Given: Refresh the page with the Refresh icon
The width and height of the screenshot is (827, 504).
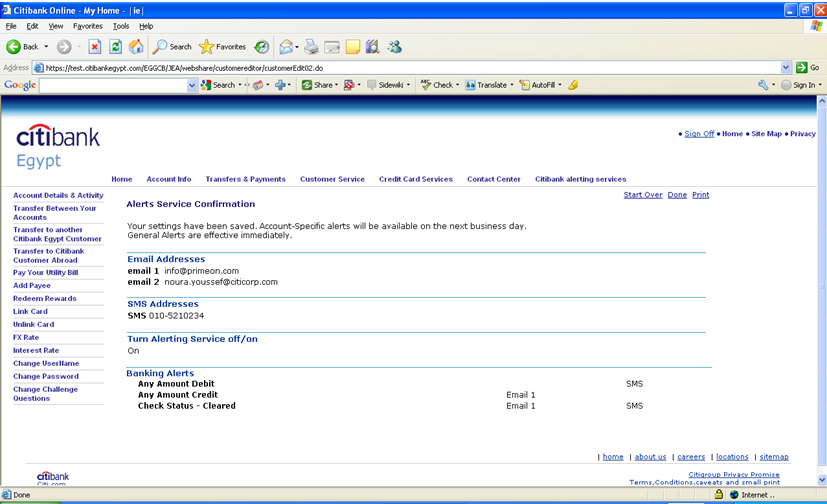Looking at the screenshot, I should point(116,47).
